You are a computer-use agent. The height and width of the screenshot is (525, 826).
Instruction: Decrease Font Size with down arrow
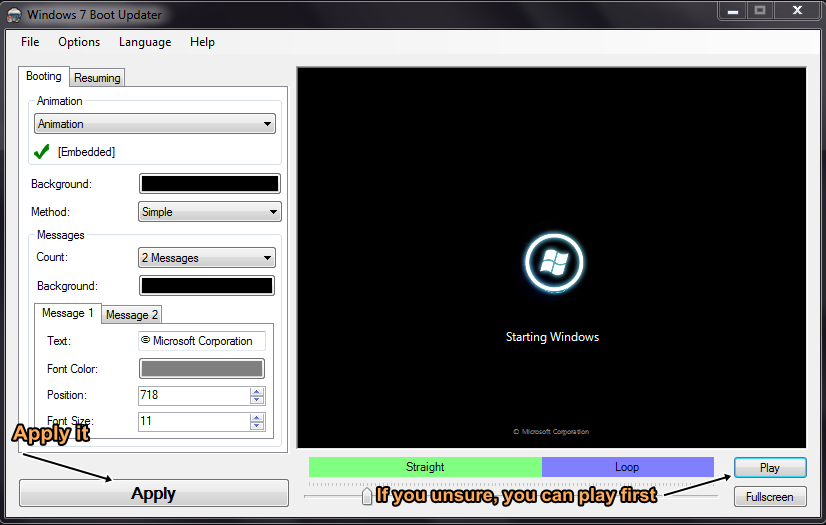(257, 425)
